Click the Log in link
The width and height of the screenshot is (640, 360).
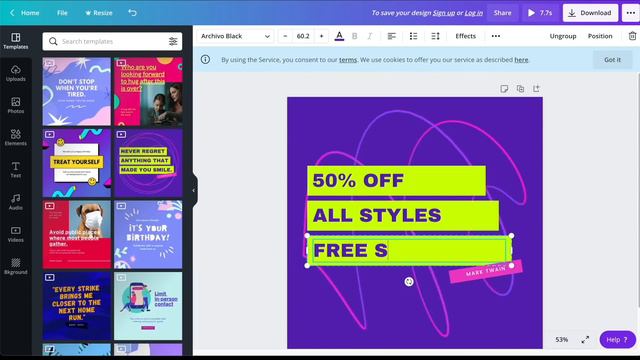473,13
